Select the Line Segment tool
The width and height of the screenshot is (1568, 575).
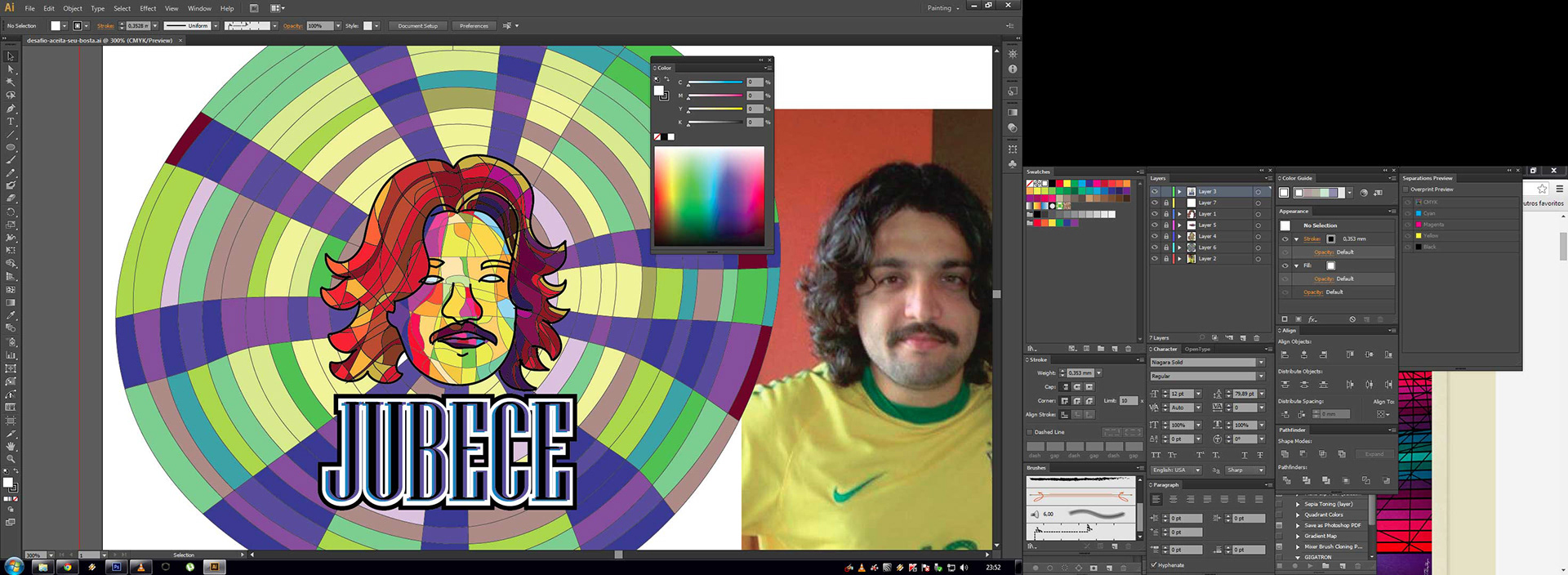point(11,135)
